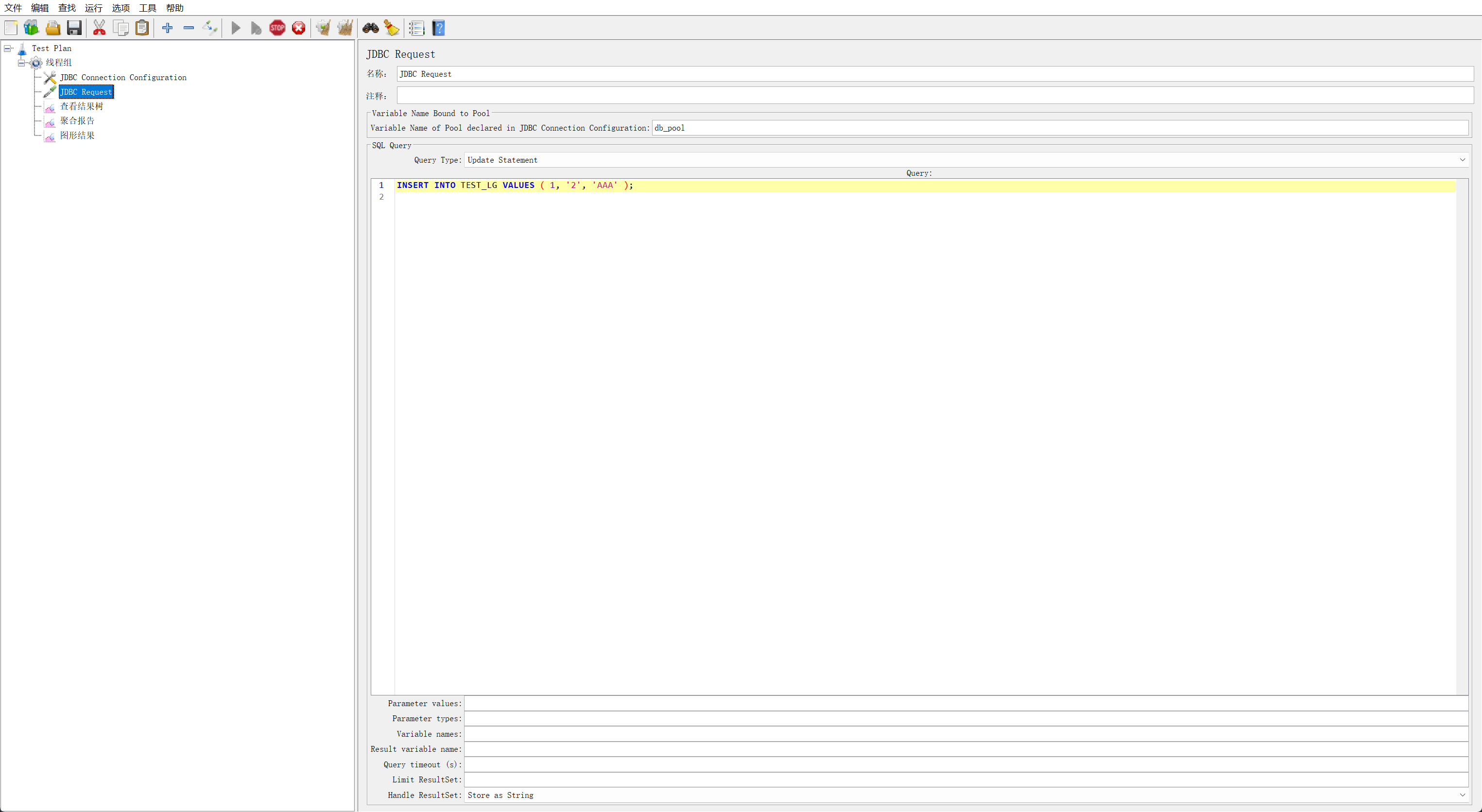Stop the running test
The height and width of the screenshot is (812, 1482).
[x=277, y=28]
